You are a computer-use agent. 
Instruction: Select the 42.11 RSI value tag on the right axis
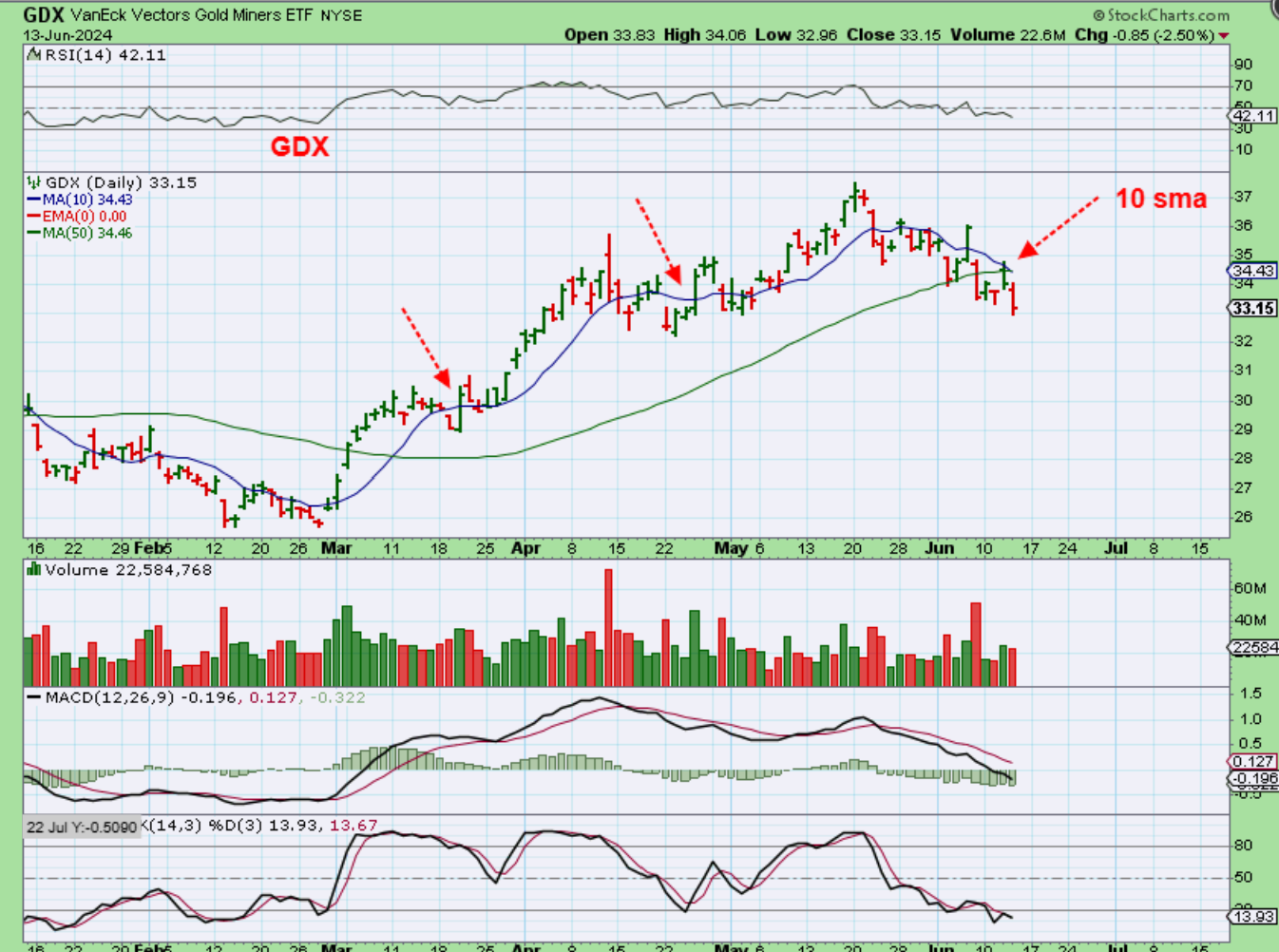click(x=1253, y=116)
